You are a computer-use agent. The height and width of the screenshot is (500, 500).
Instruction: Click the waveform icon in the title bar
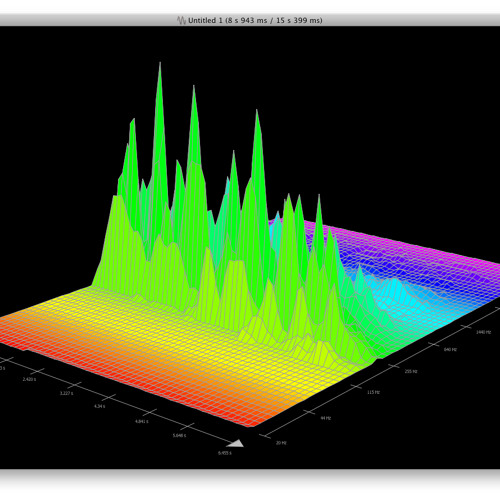tap(181, 20)
